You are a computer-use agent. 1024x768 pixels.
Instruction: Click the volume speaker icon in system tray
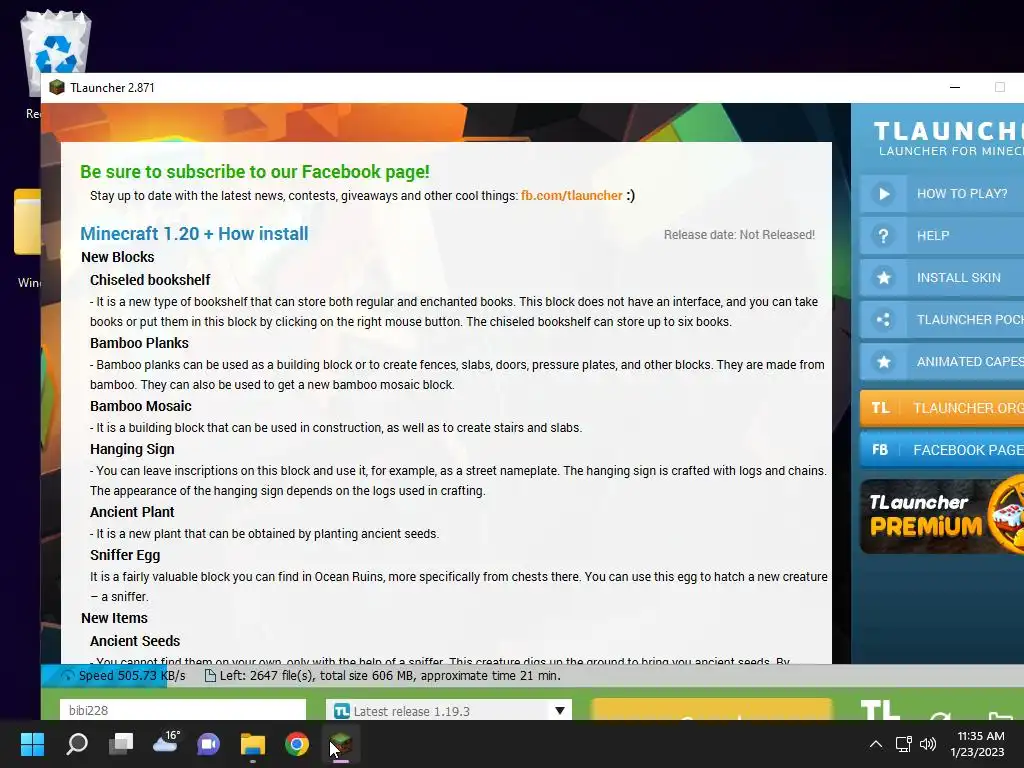(927, 744)
